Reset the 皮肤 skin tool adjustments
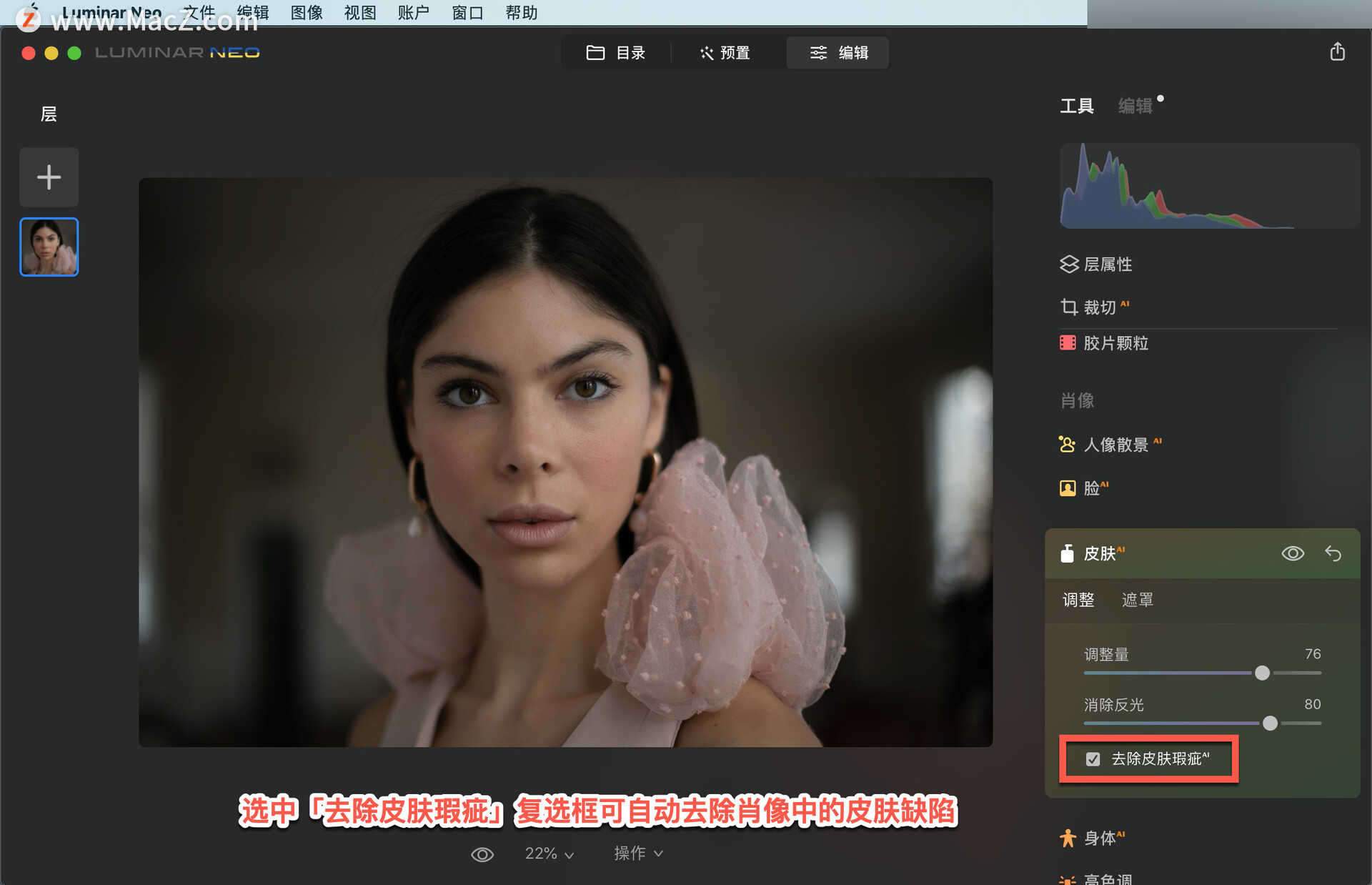Image resolution: width=1372 pixels, height=885 pixels. pos(1333,553)
